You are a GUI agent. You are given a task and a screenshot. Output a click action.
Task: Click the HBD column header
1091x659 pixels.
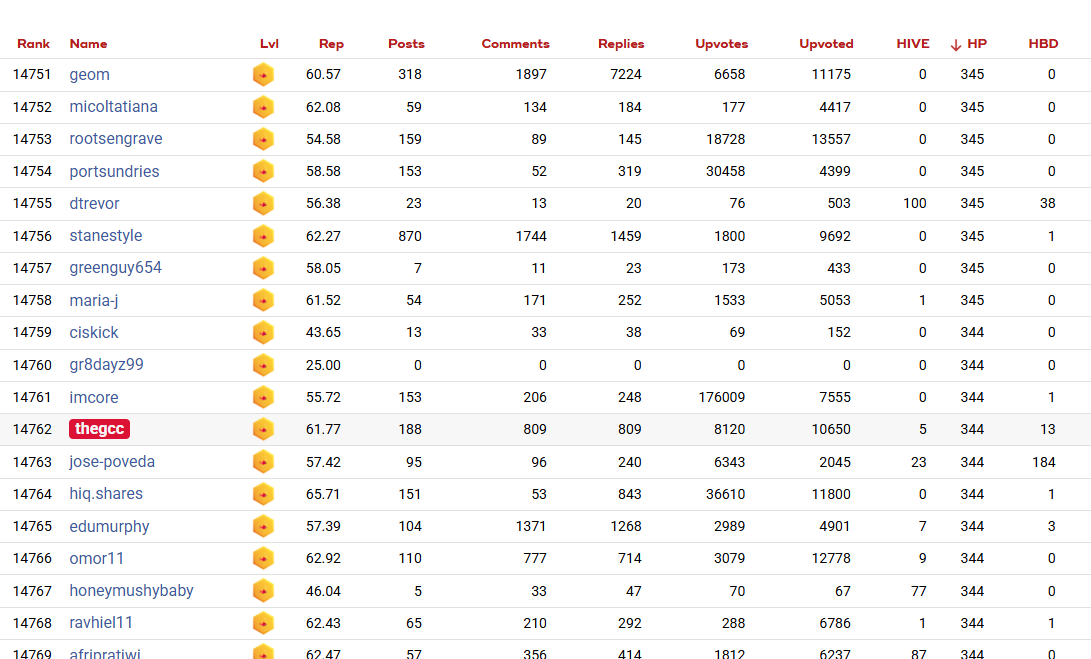click(1043, 44)
